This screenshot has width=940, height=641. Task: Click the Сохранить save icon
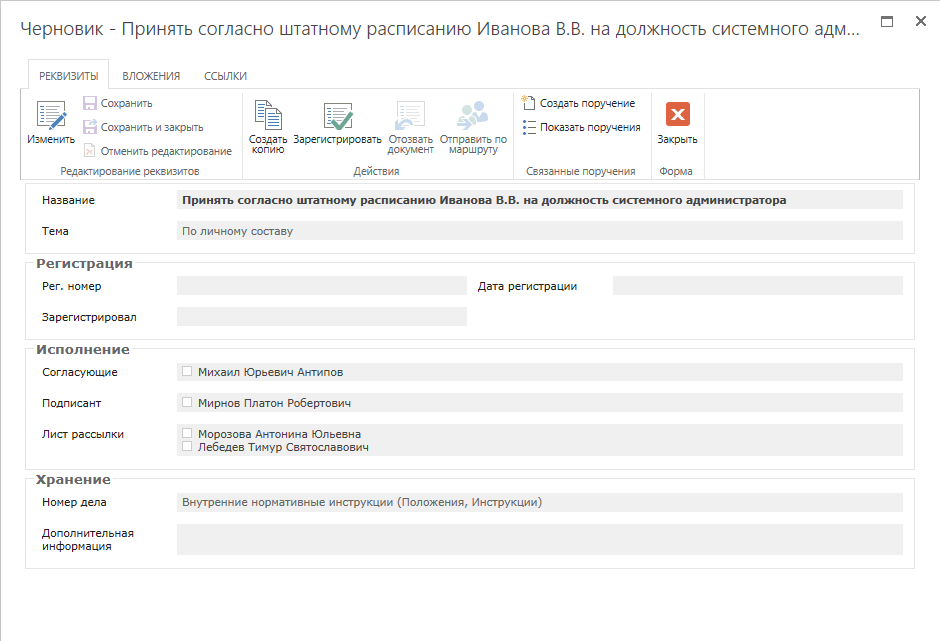[90, 103]
